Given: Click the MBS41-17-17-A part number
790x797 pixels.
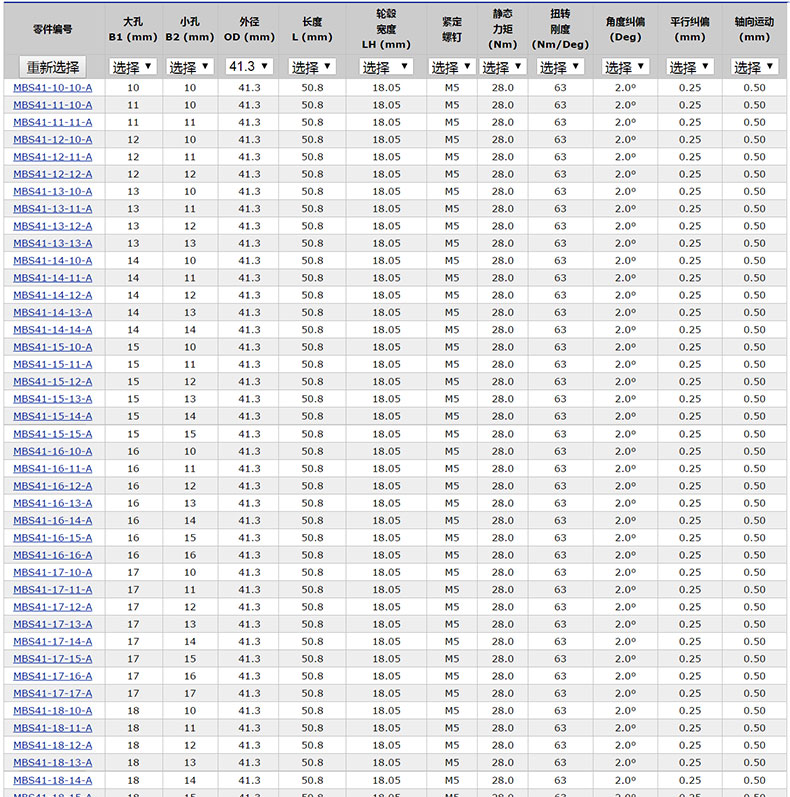Looking at the screenshot, I should tap(53, 693).
